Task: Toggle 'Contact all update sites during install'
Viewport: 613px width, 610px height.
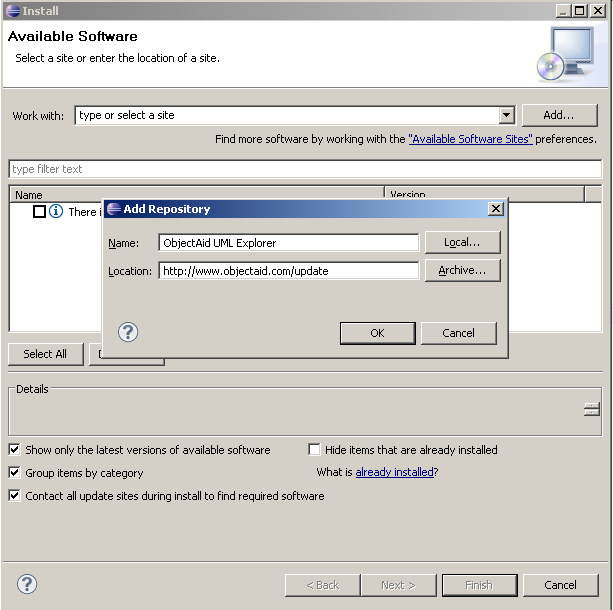Action: pos(14,496)
